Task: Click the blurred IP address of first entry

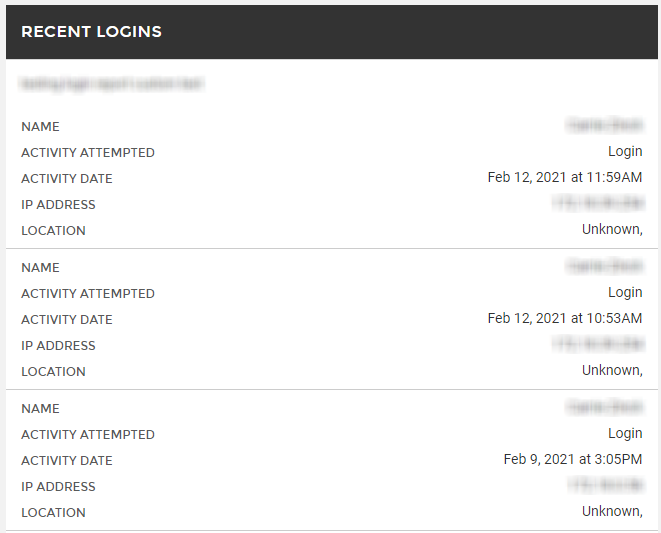Action: [598, 203]
